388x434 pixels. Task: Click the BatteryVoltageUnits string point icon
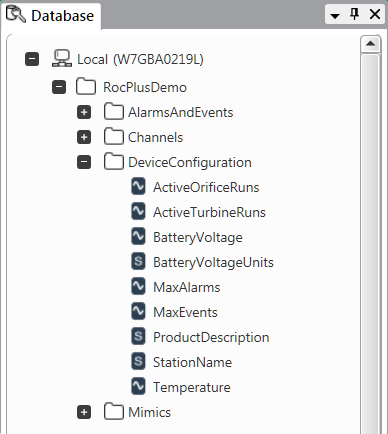(138, 261)
